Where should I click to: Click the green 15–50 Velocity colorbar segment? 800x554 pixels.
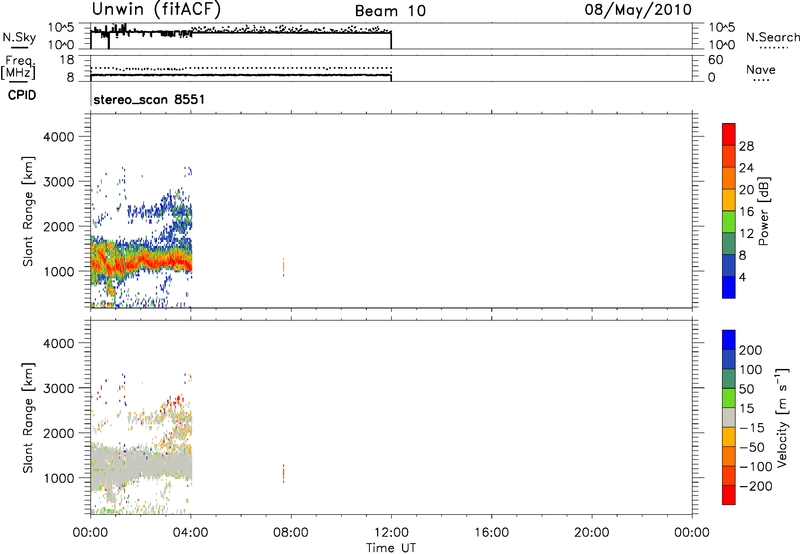point(729,398)
